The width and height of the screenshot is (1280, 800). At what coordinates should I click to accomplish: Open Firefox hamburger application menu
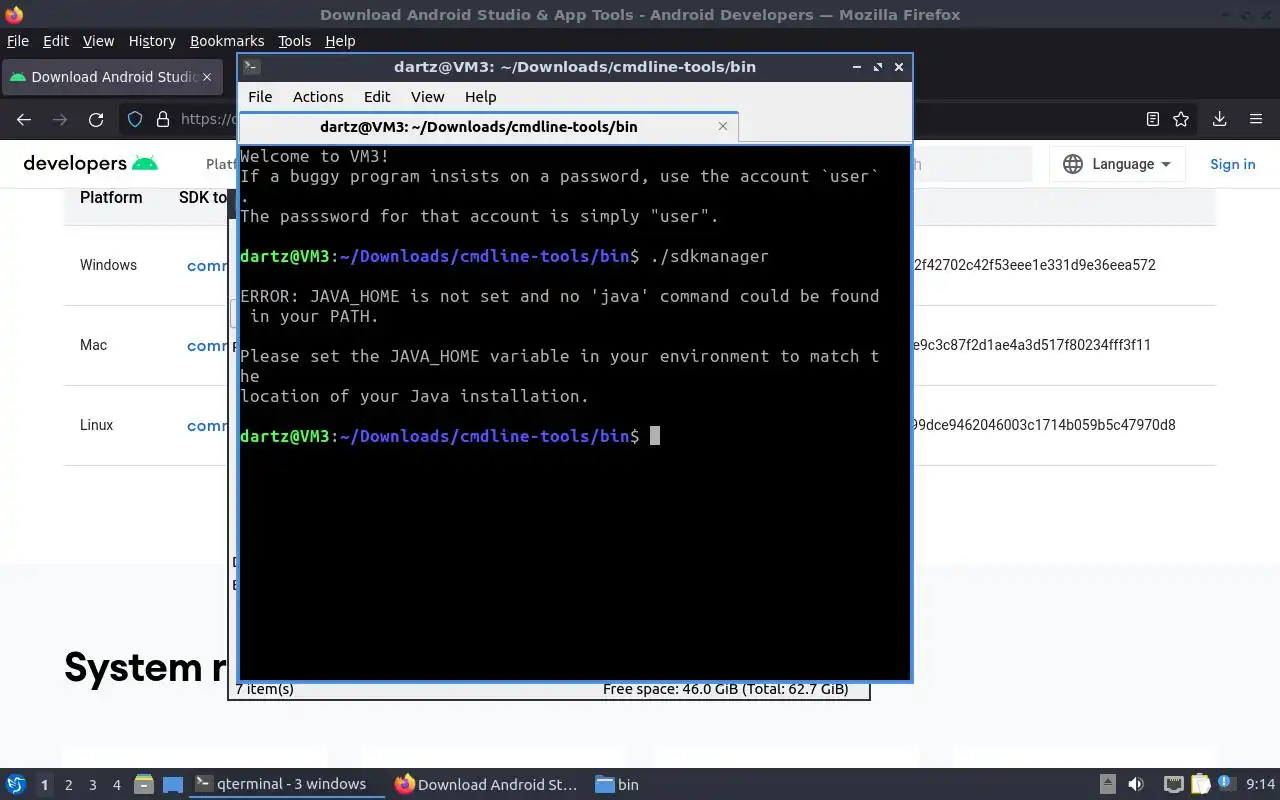(1256, 119)
